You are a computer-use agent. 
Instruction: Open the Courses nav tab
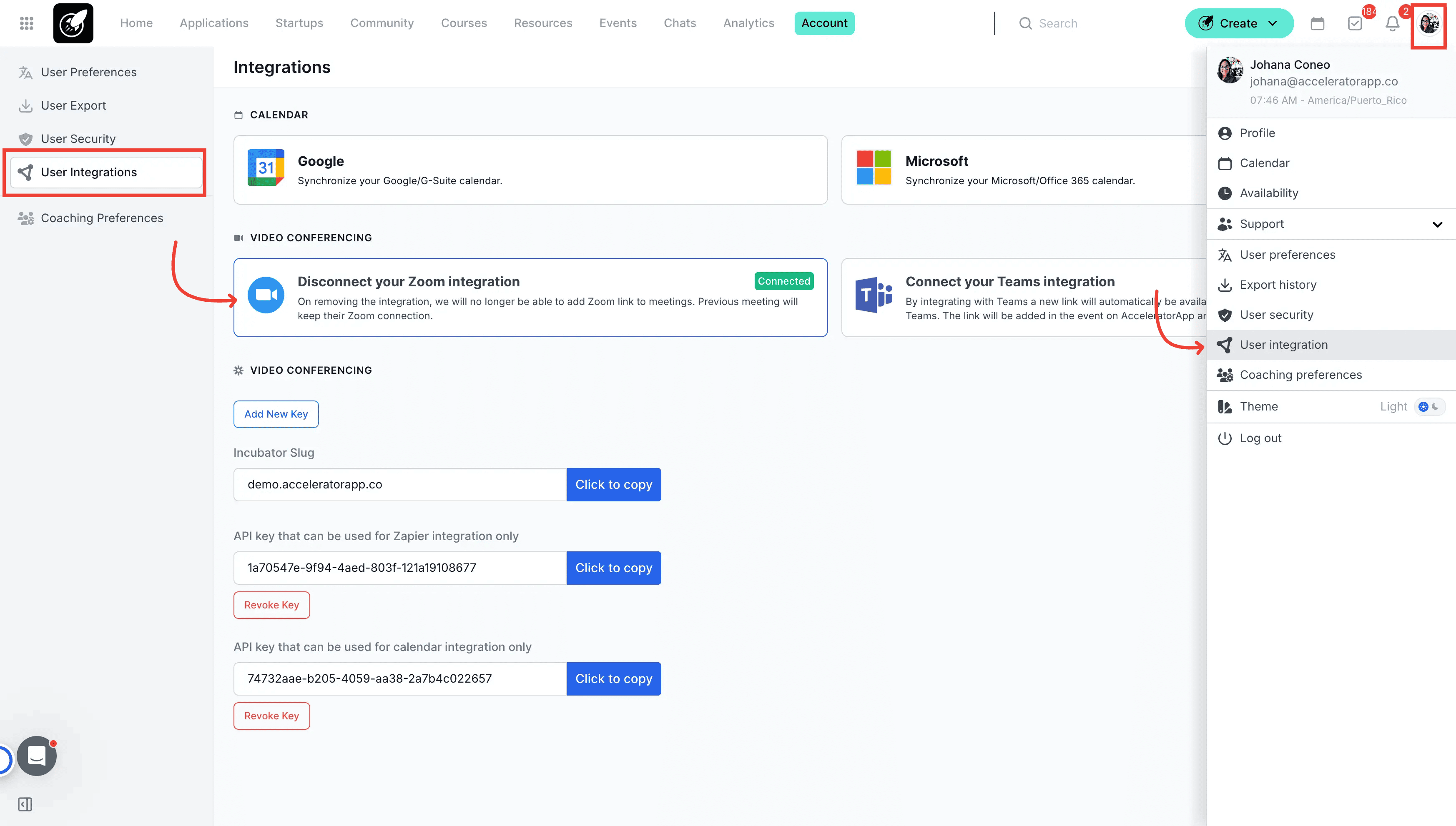(x=464, y=23)
